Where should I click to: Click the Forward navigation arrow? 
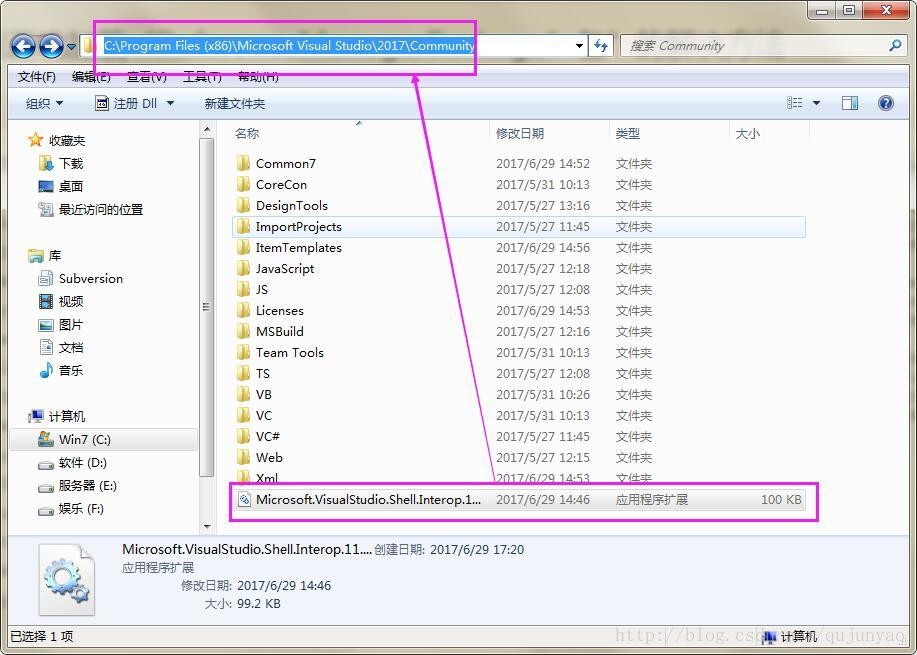tap(51, 46)
